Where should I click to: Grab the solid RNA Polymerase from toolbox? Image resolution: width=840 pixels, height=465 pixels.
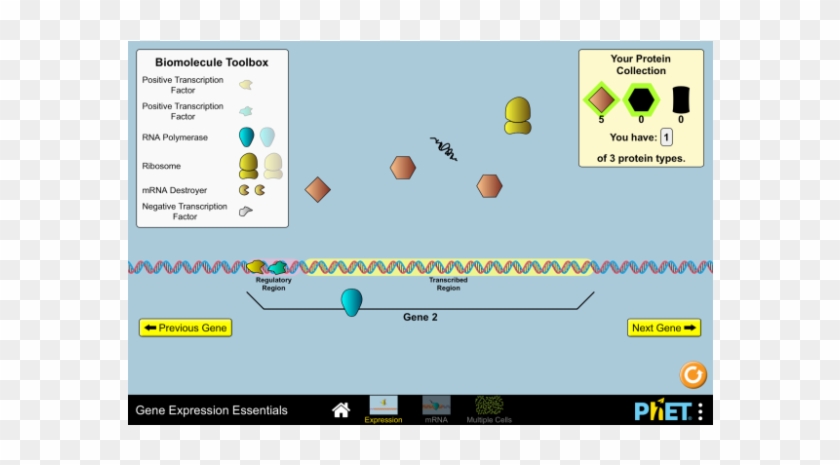tap(246, 137)
